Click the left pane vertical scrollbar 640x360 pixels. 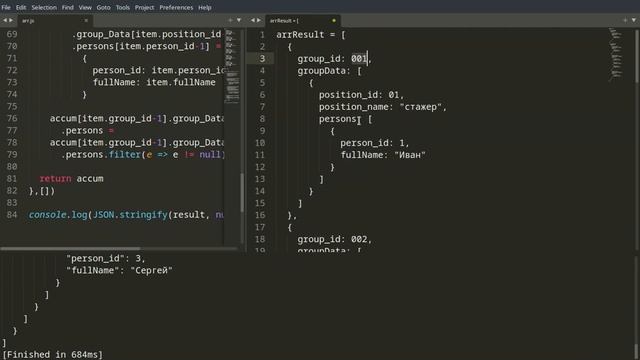(242, 193)
